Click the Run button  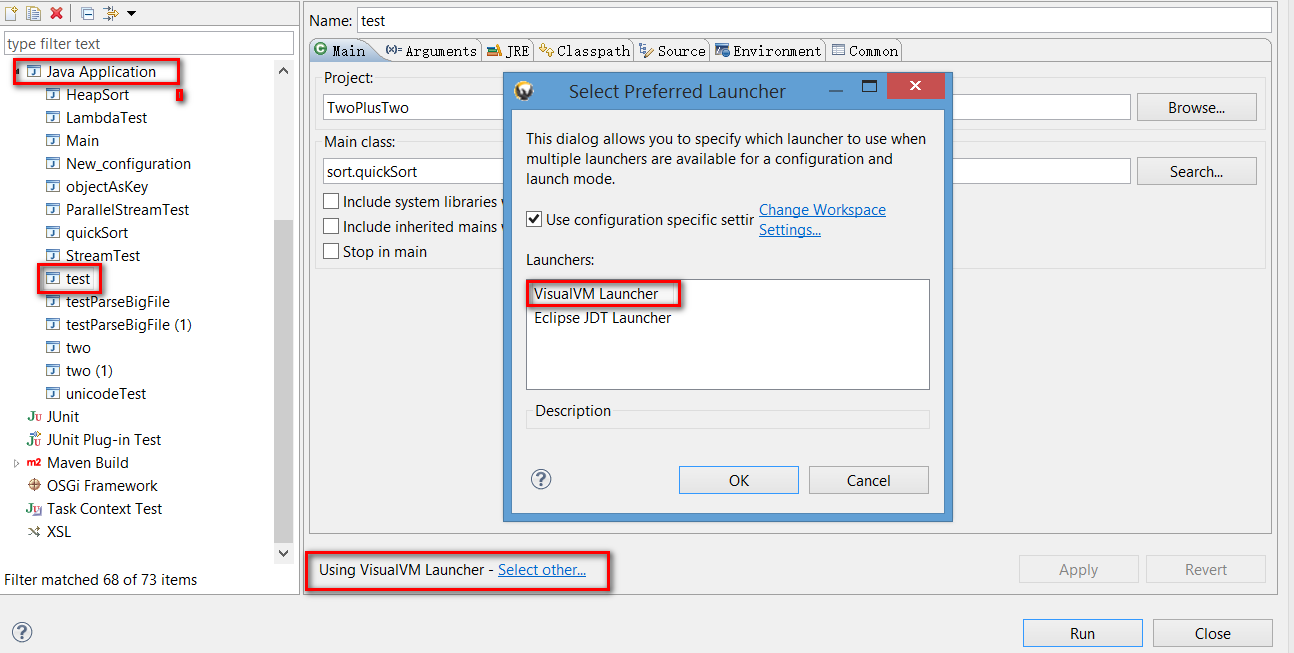point(1083,633)
